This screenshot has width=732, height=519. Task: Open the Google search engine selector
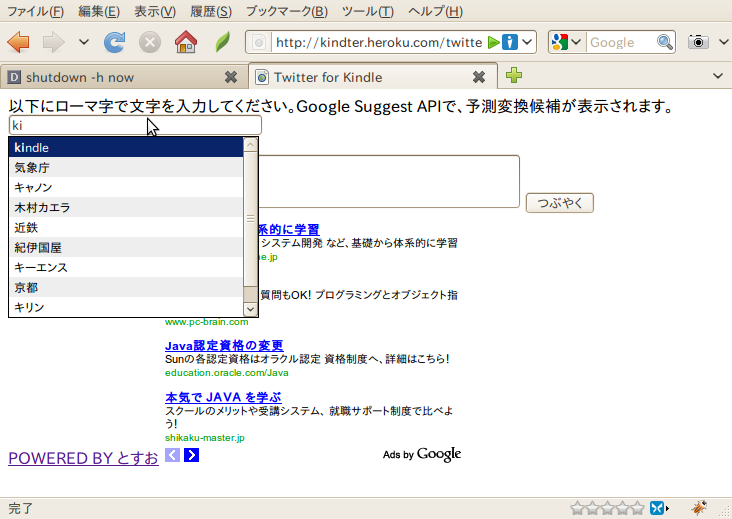(x=566, y=42)
